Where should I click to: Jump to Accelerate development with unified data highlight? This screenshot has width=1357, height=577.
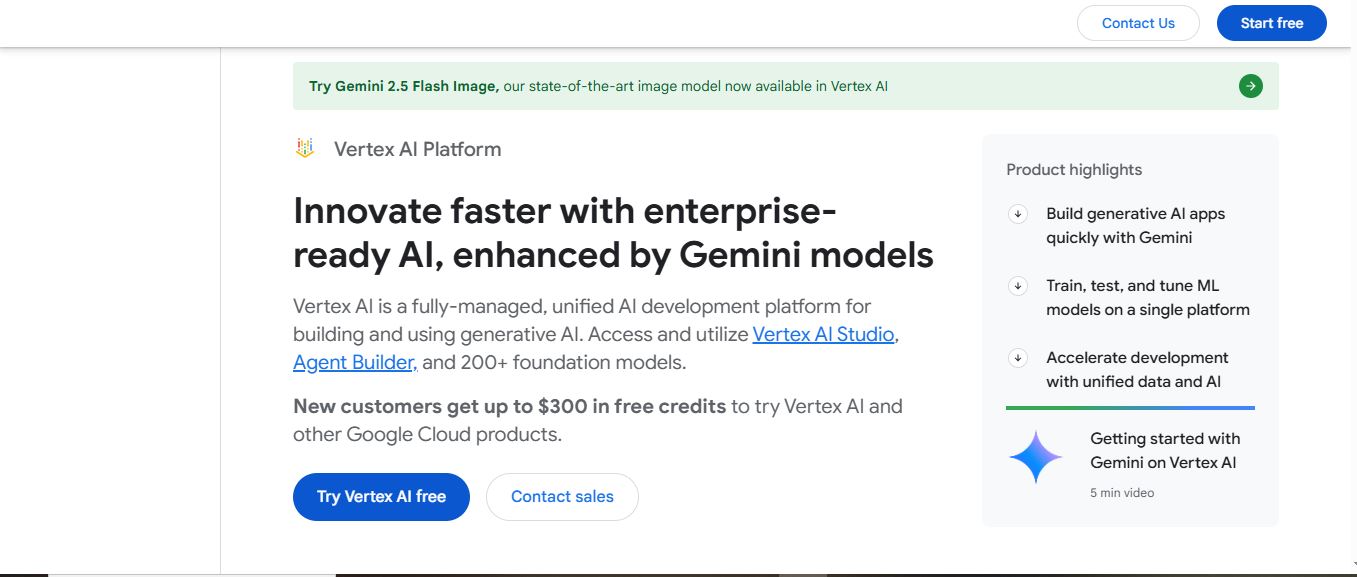click(1137, 370)
